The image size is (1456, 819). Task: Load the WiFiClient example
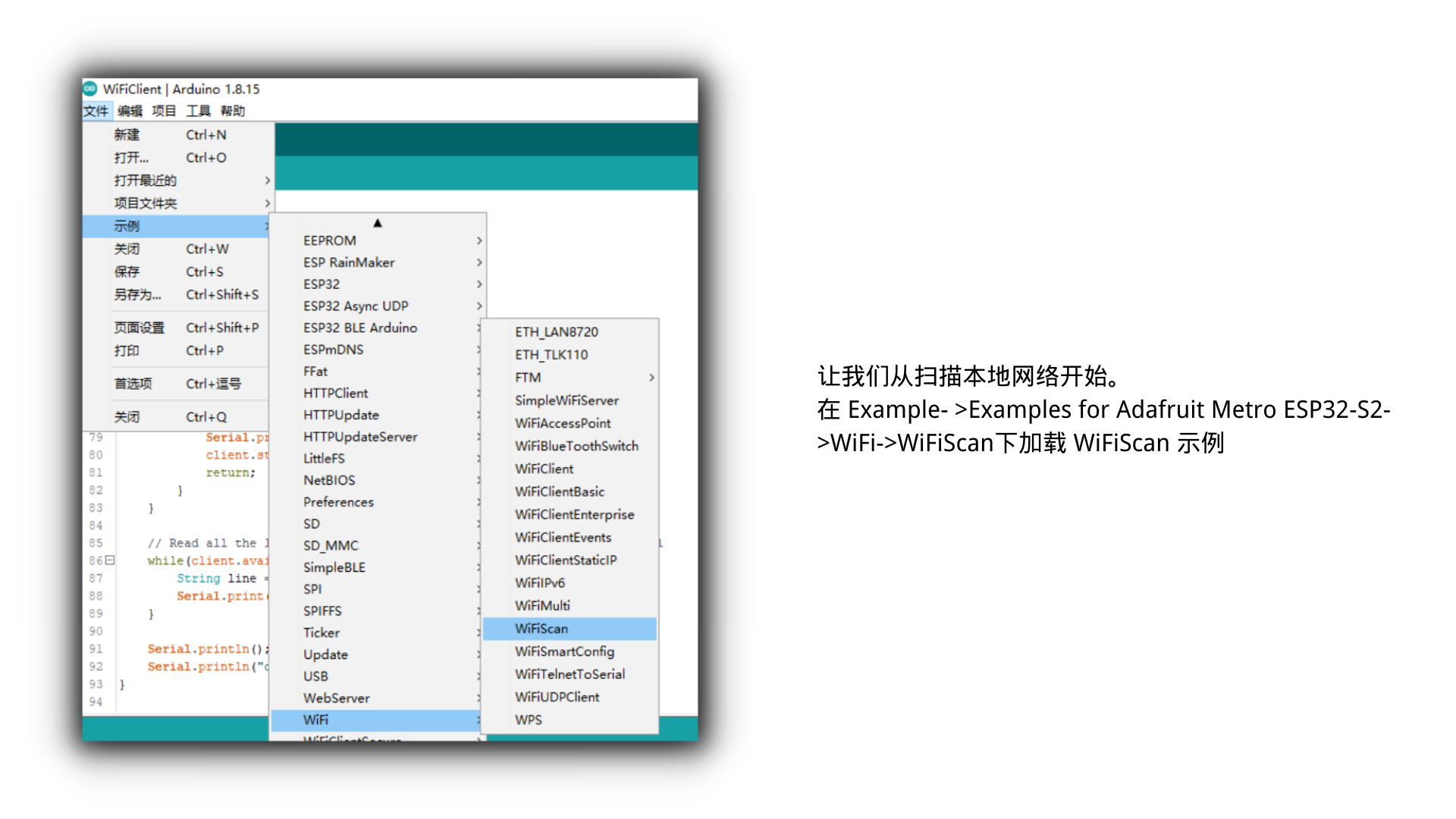570,469
